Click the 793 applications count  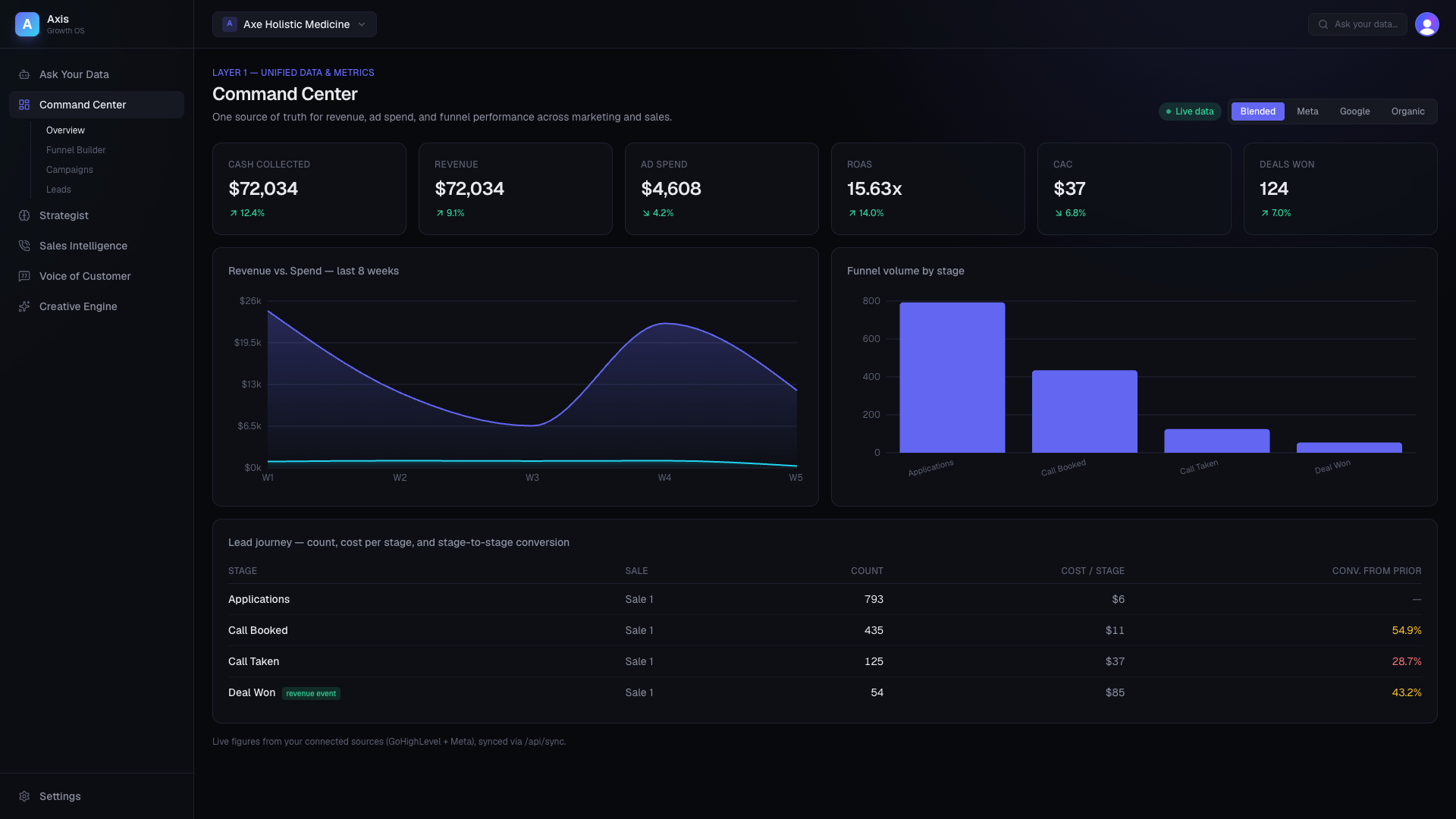point(874,599)
